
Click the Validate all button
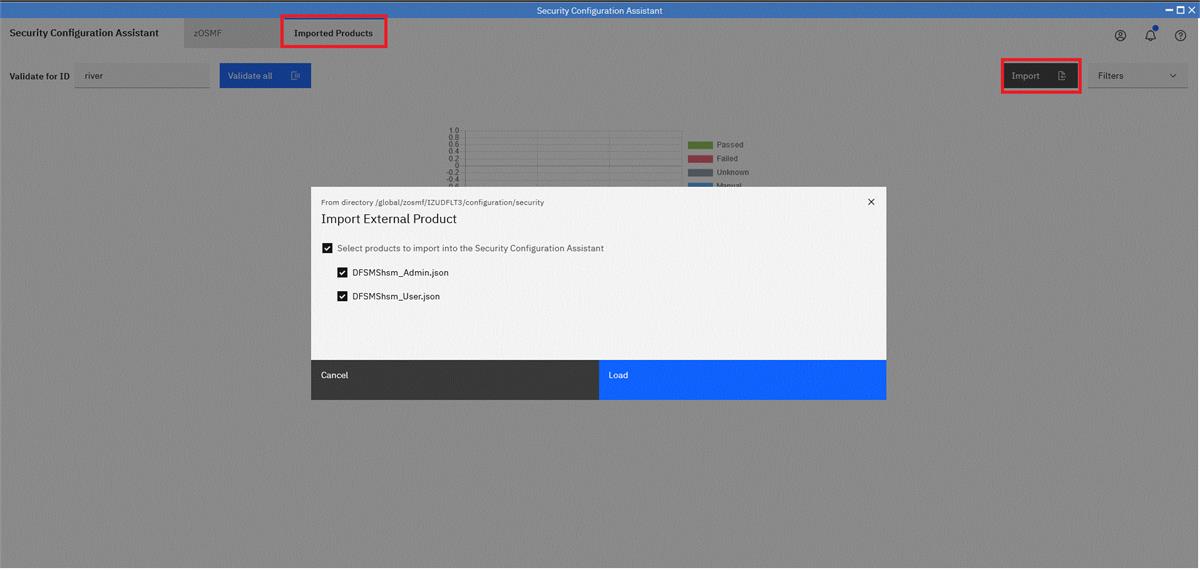pos(265,76)
